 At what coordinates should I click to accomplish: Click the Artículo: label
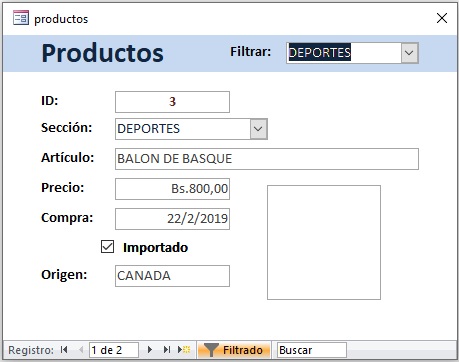pos(68,157)
